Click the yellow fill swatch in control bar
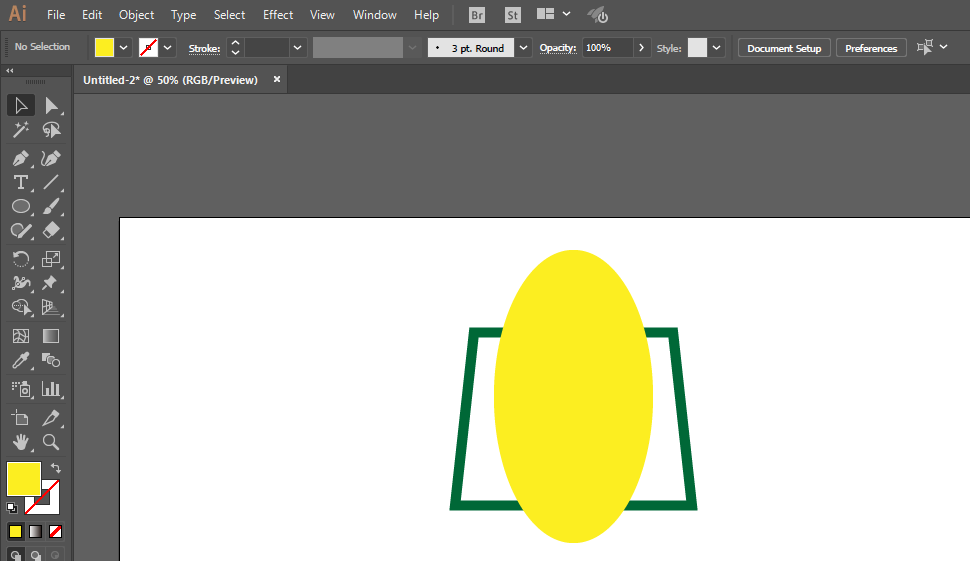Viewport: 970px width, 561px height. (x=104, y=48)
